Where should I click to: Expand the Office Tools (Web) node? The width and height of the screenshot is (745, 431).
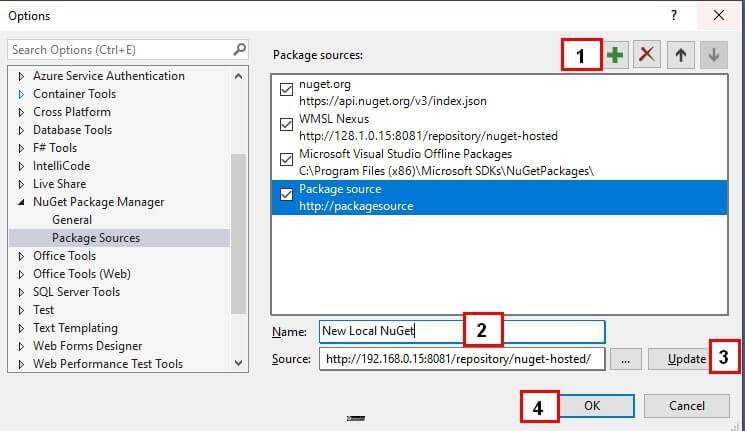click(x=21, y=274)
